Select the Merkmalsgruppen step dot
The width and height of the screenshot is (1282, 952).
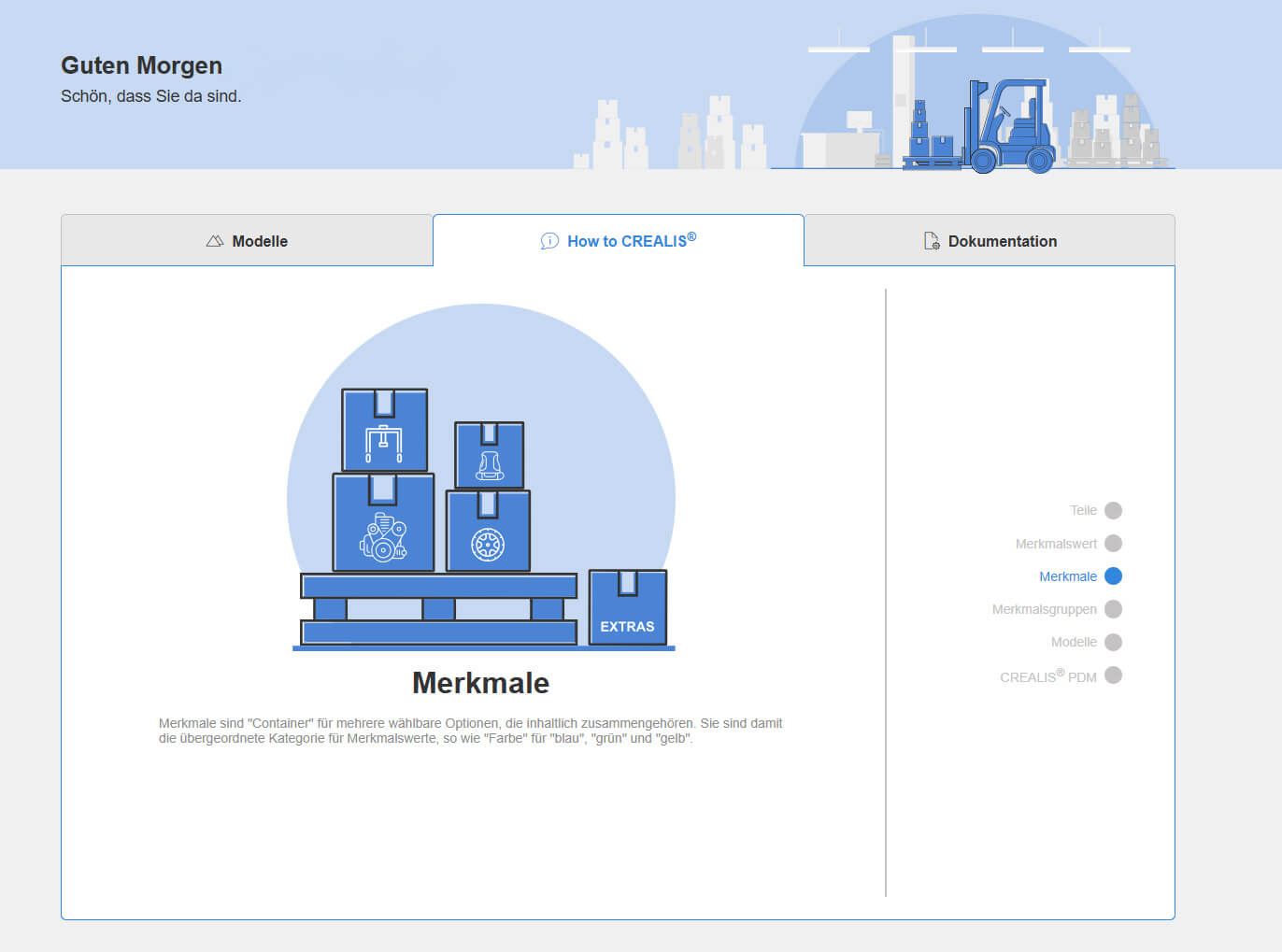[x=1113, y=609]
